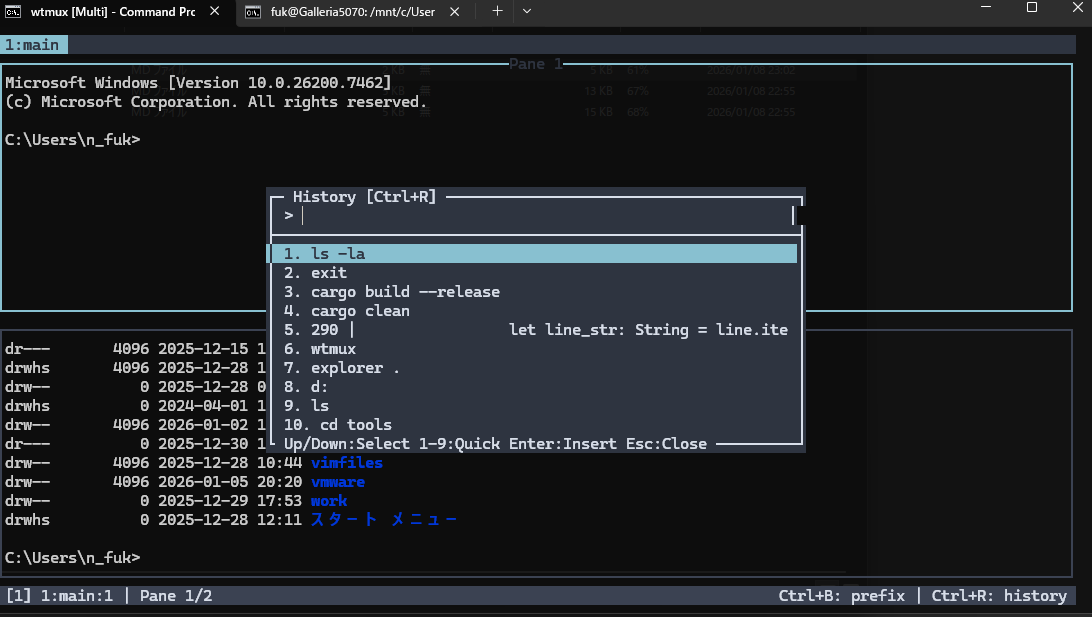Choose history entry 10. cd tools
This screenshot has height=617, width=1092.
click(534, 425)
